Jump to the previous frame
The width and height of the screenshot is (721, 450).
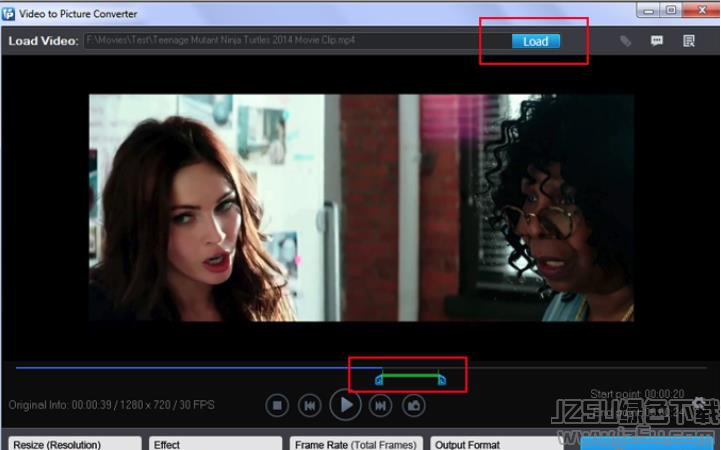tap(309, 405)
